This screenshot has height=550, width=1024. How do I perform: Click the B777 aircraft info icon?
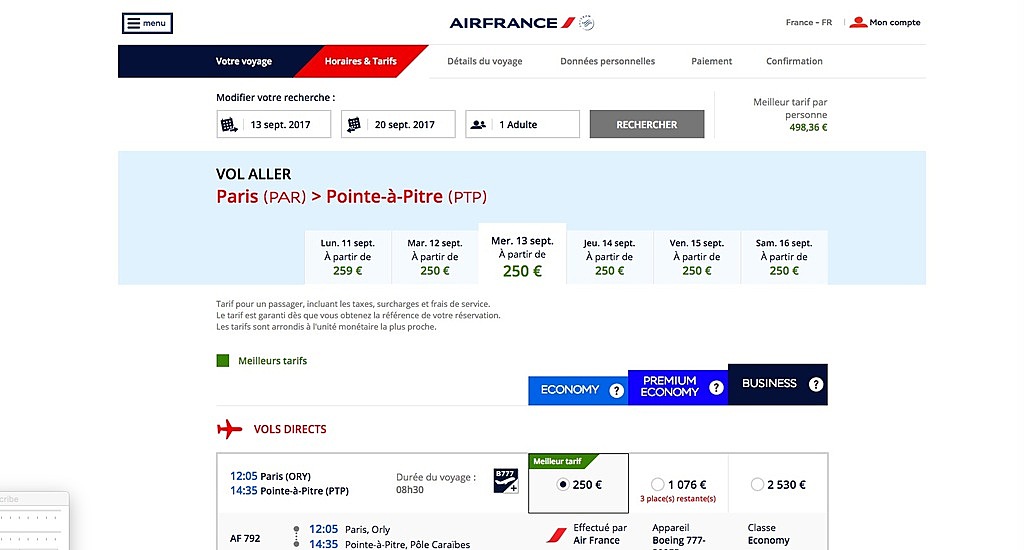click(x=505, y=481)
